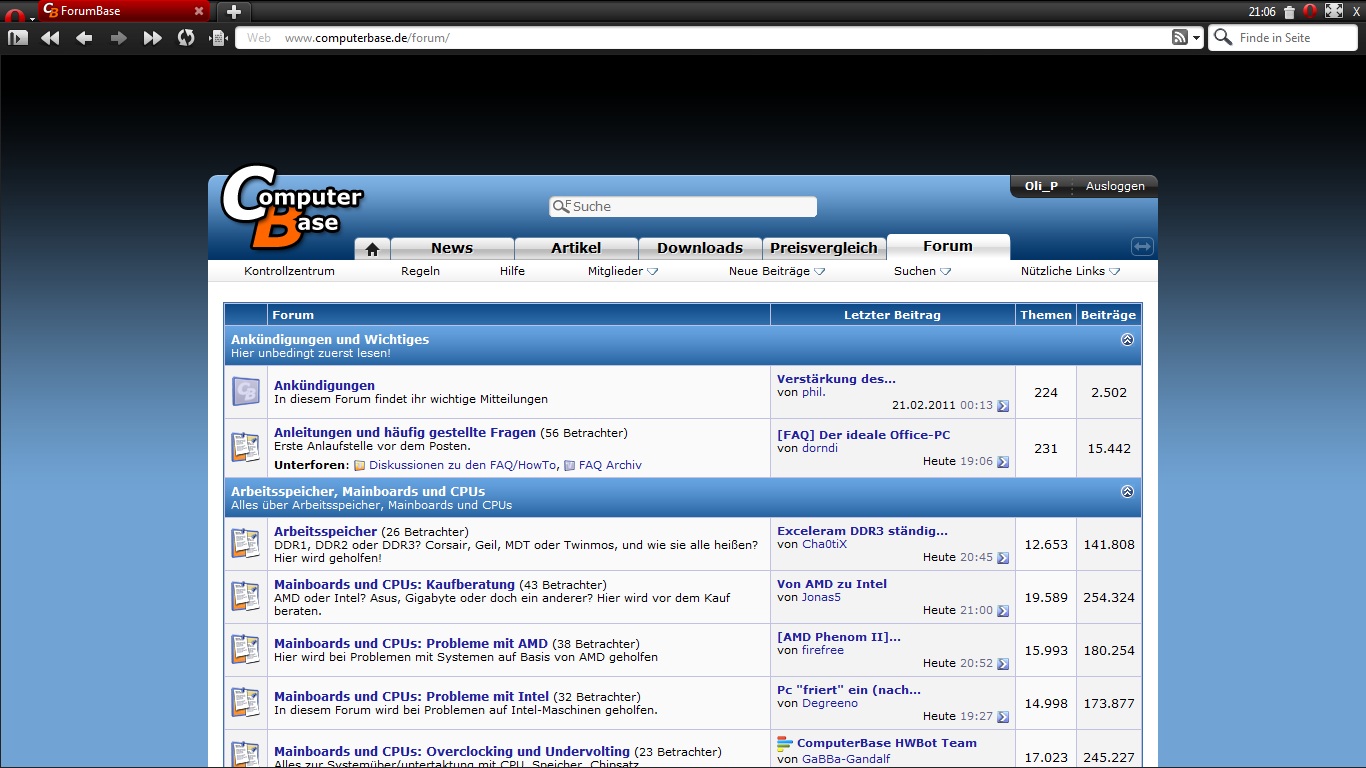The width and height of the screenshot is (1366, 768).
Task: Click Ausloggen to log out
Action: coord(1115,186)
